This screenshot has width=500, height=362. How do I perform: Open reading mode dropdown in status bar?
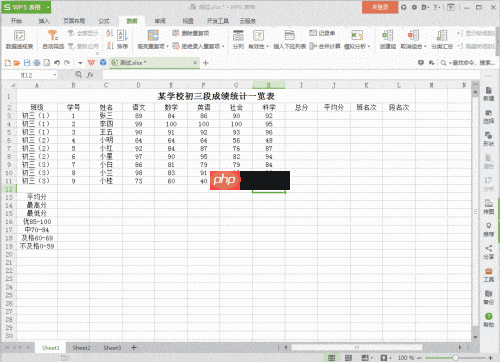(x=390, y=358)
